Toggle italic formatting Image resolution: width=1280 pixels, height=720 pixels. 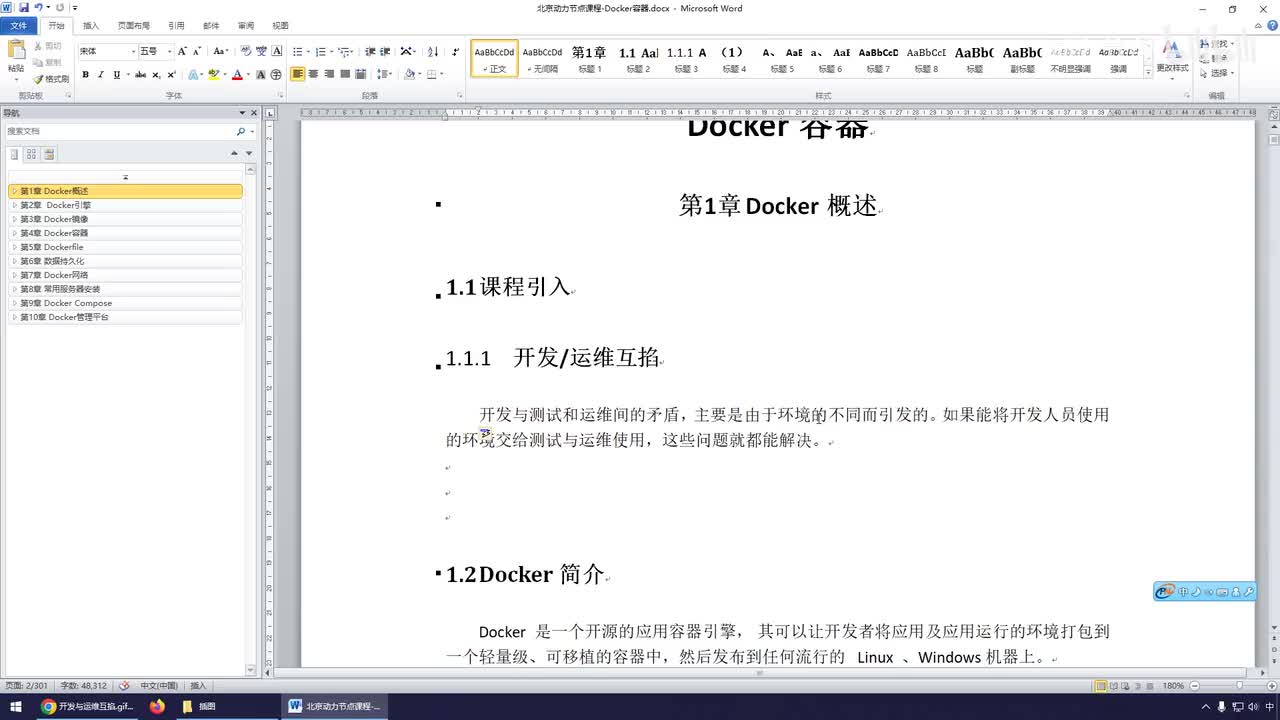point(100,74)
